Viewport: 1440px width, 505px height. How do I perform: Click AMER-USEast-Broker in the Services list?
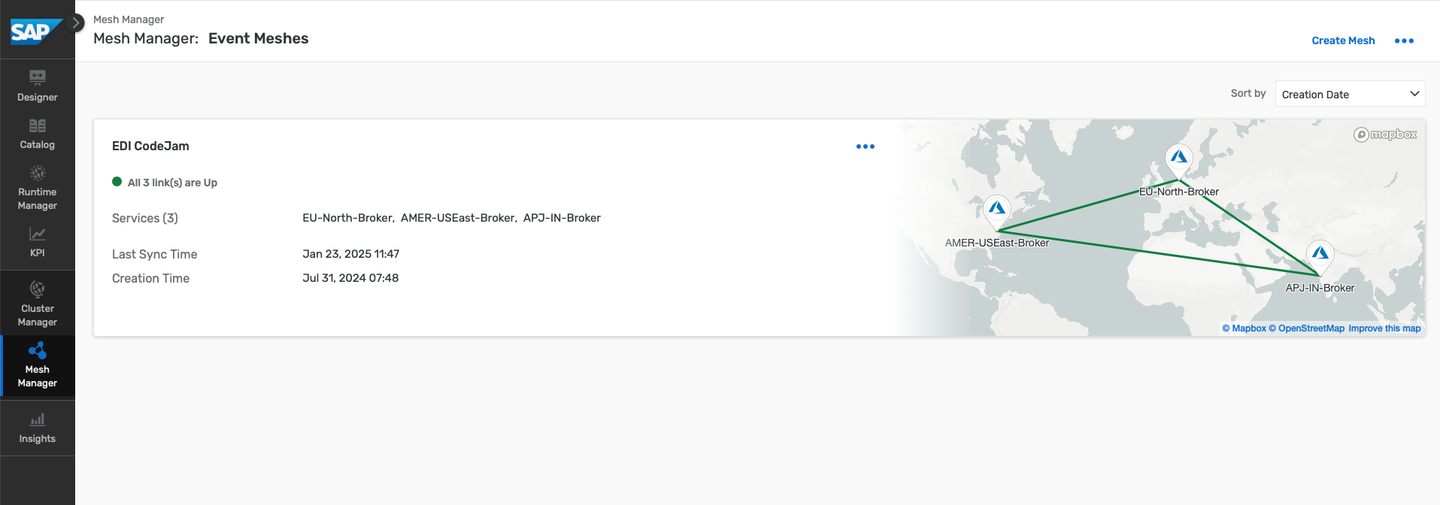point(458,218)
